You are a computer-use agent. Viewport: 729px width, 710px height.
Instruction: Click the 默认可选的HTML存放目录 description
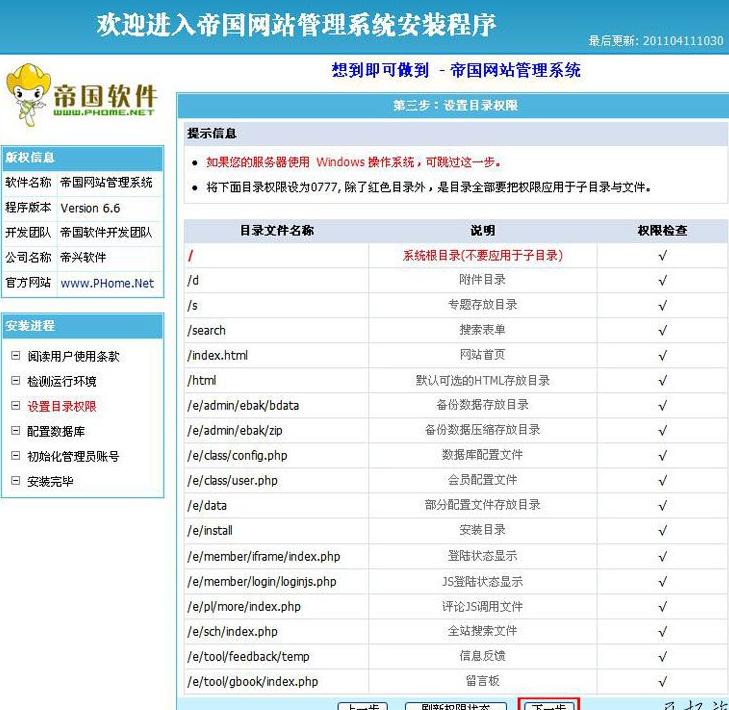point(483,381)
